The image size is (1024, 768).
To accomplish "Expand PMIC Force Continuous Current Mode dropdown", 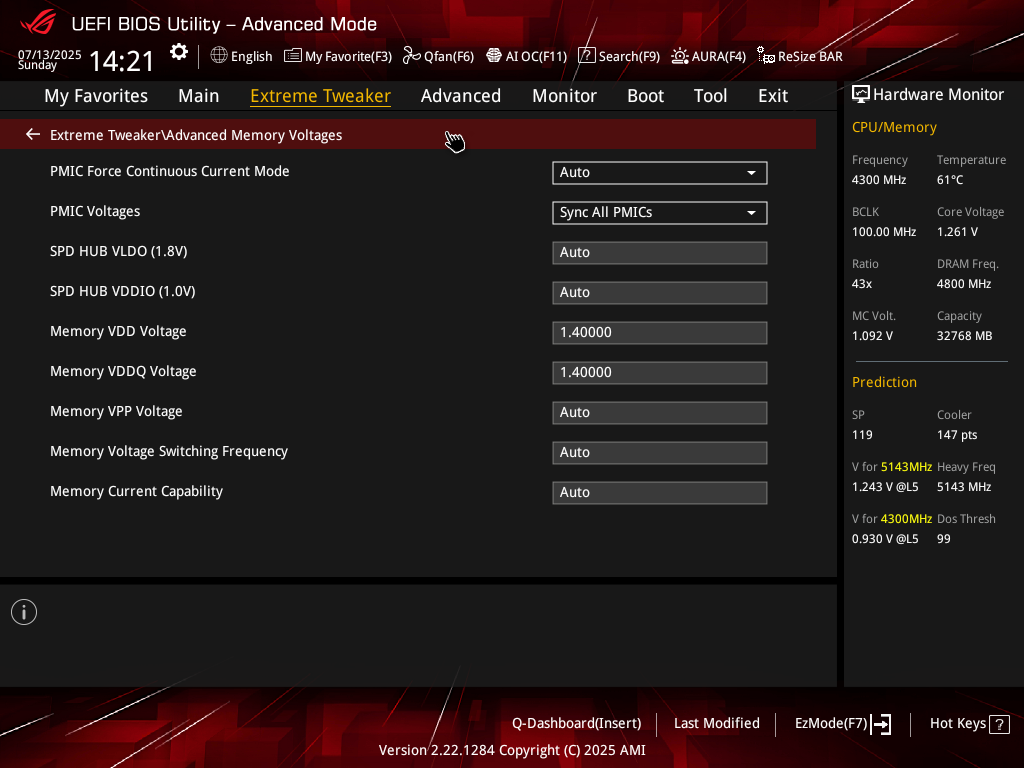I will point(660,172).
